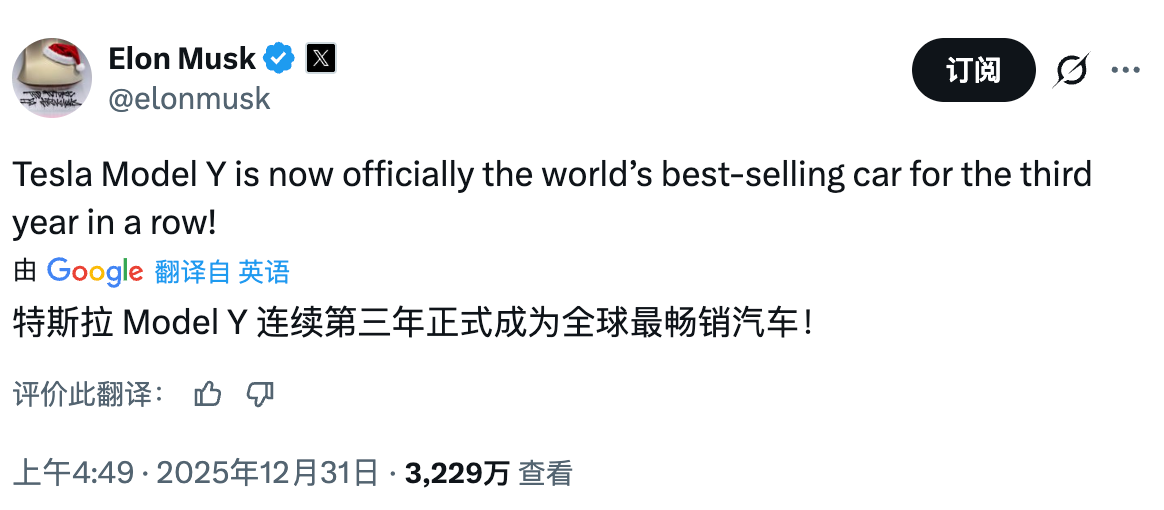Click the Google logo
This screenshot has height=510, width=1164.
[95, 271]
